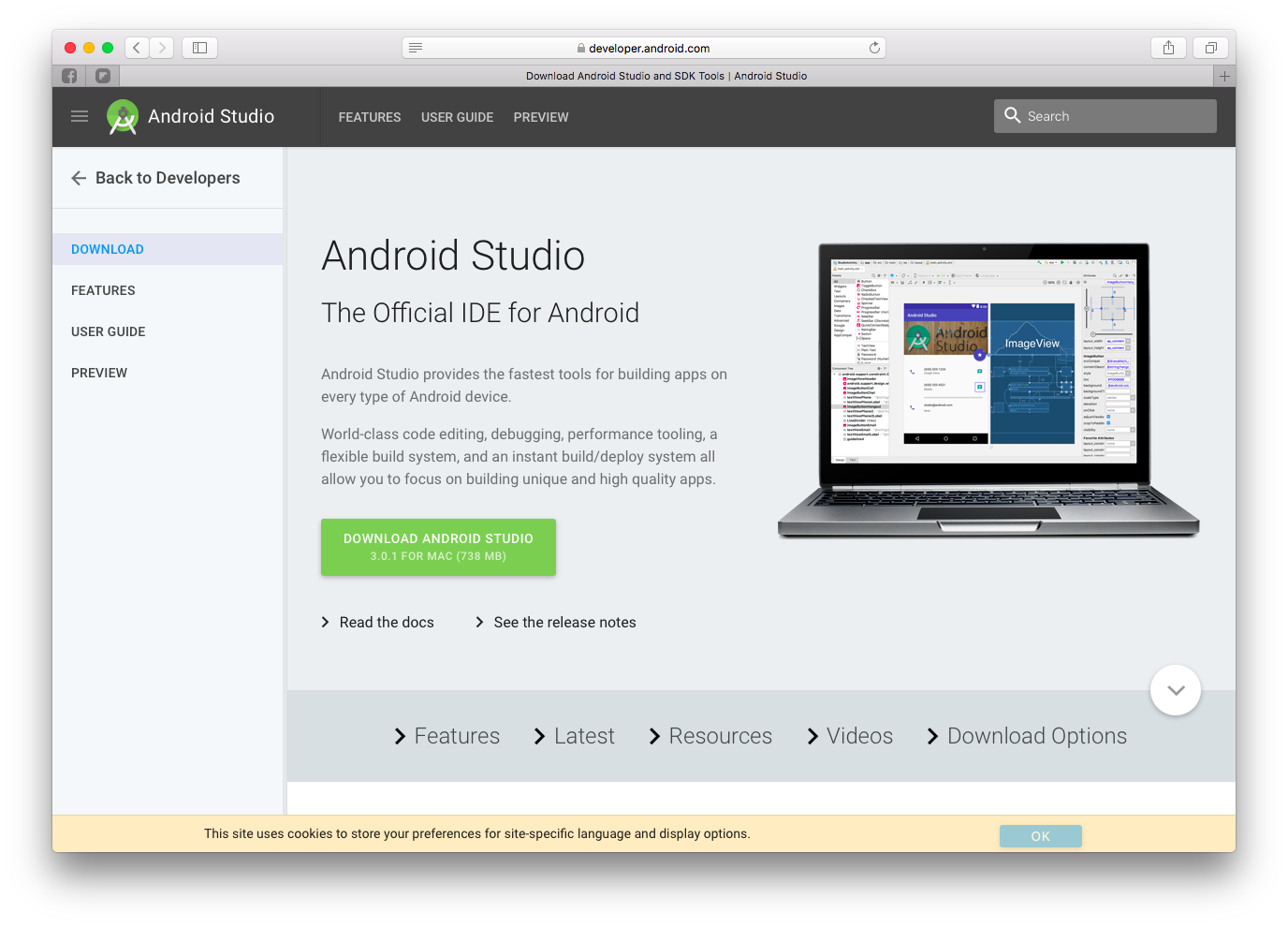This screenshot has width=1288, height=927.
Task: Open Safari's Reader view icon
Action: point(416,48)
